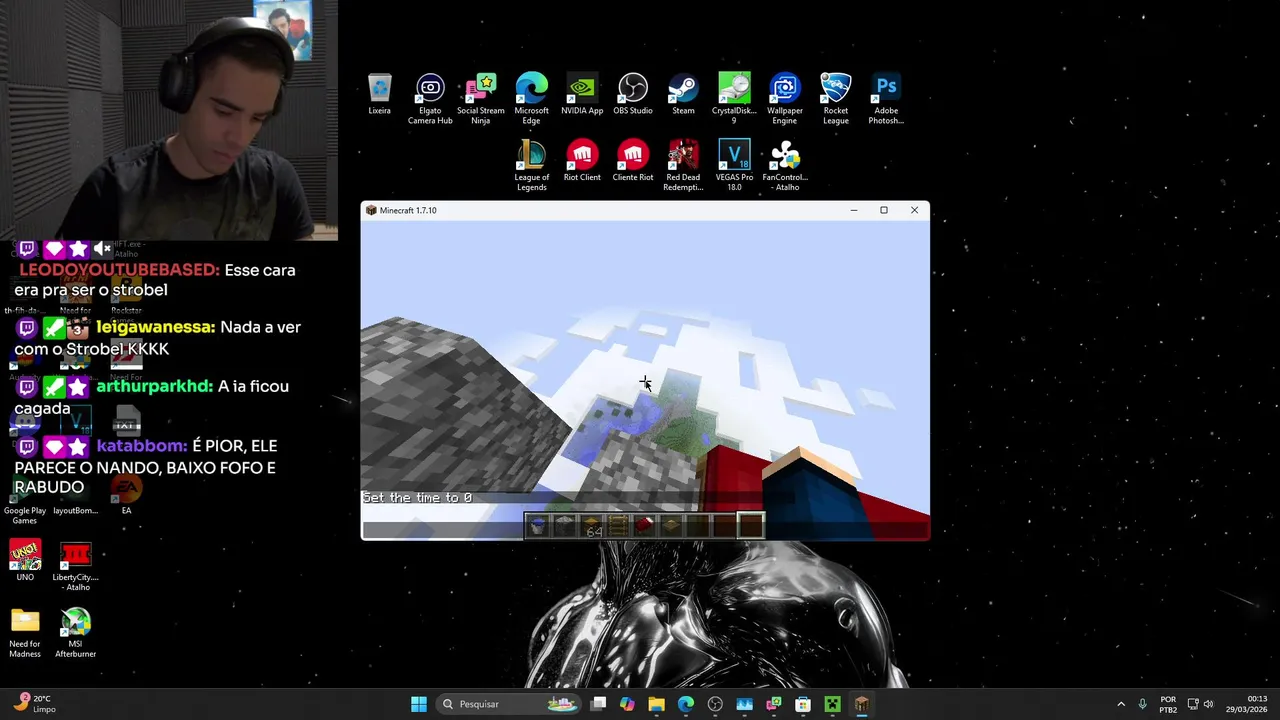Open File Explorer from the taskbar
1280x720 pixels.
656,704
